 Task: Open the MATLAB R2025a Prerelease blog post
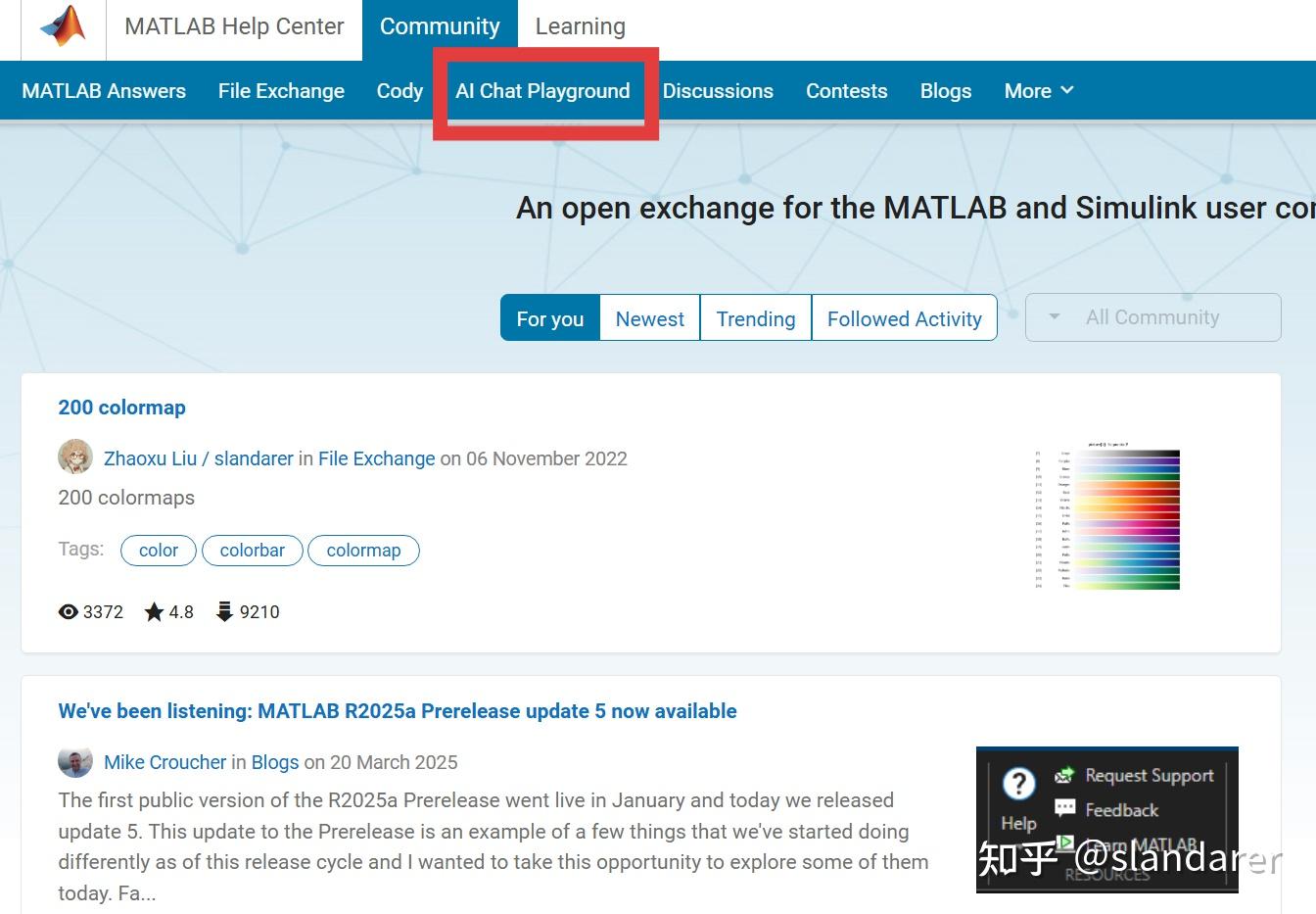coord(397,710)
